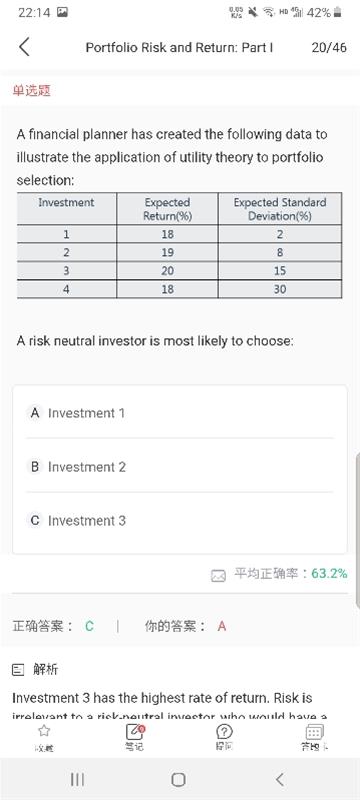Screen dimensions: 360x800
Task: Tap the Android back navigation button
Action: click(279, 779)
